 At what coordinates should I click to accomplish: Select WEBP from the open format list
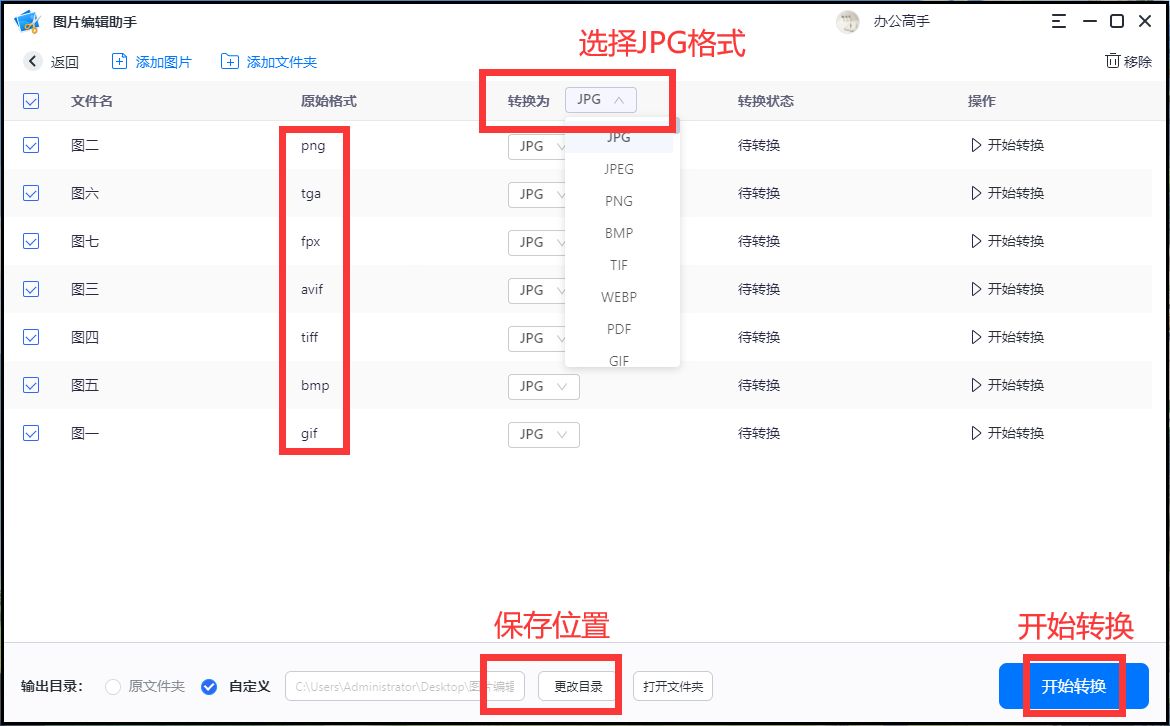click(x=618, y=297)
